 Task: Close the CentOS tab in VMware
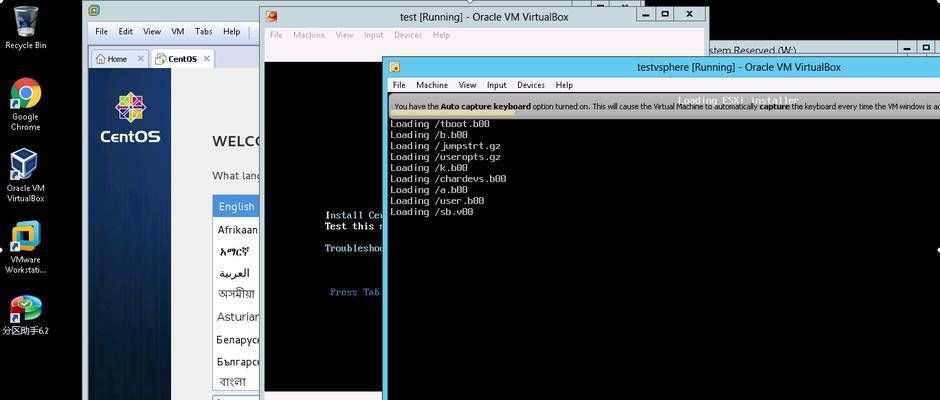point(207,58)
